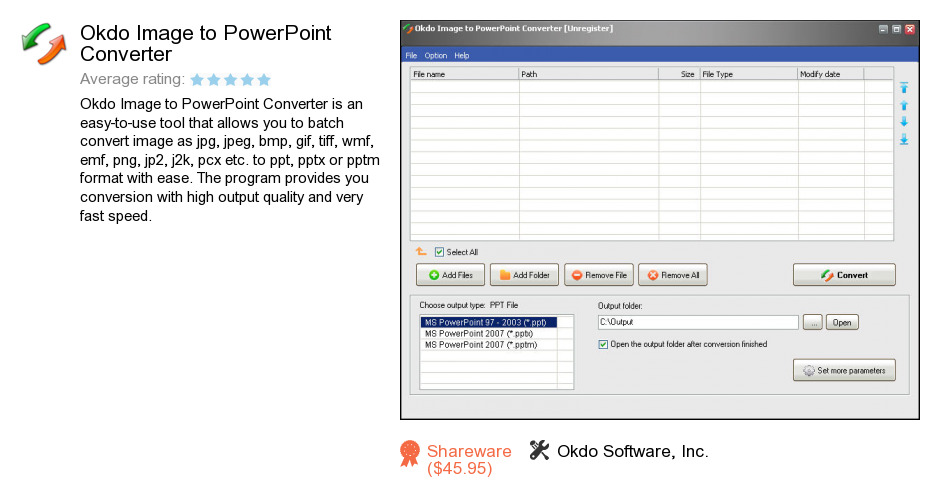The image size is (940, 504).
Task: Open the Help menu
Action: pos(462,55)
